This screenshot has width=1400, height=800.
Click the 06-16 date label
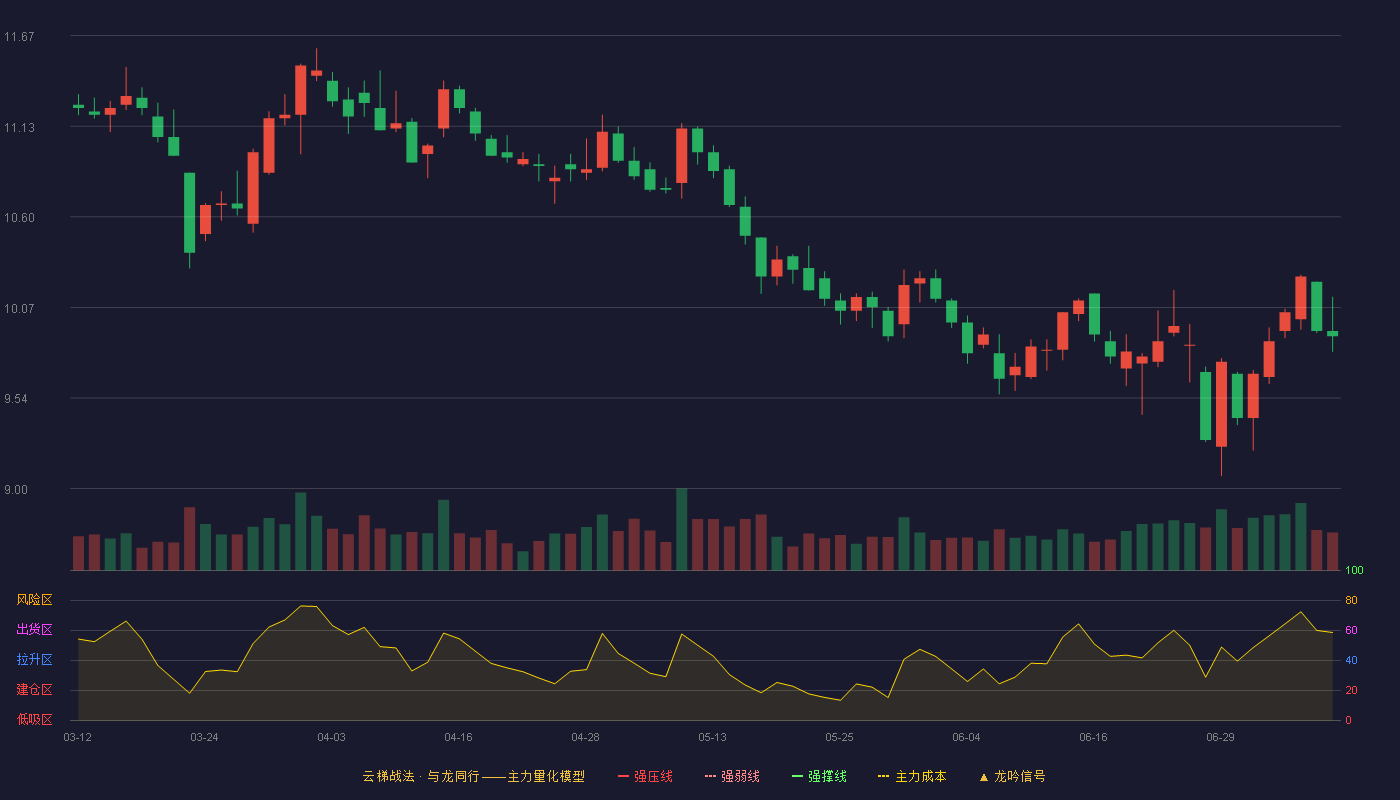(1093, 737)
